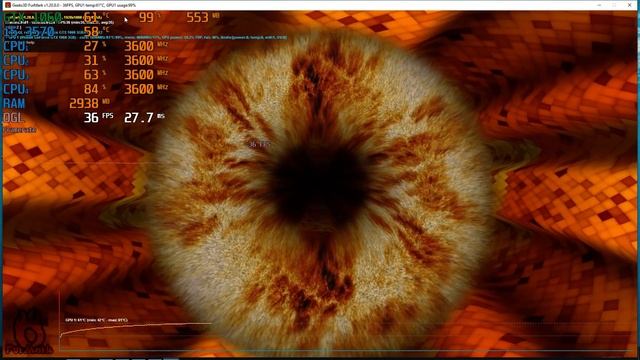Click the FurMark app icon in title bar
The width and height of the screenshot is (640, 360).
pos(7,5)
